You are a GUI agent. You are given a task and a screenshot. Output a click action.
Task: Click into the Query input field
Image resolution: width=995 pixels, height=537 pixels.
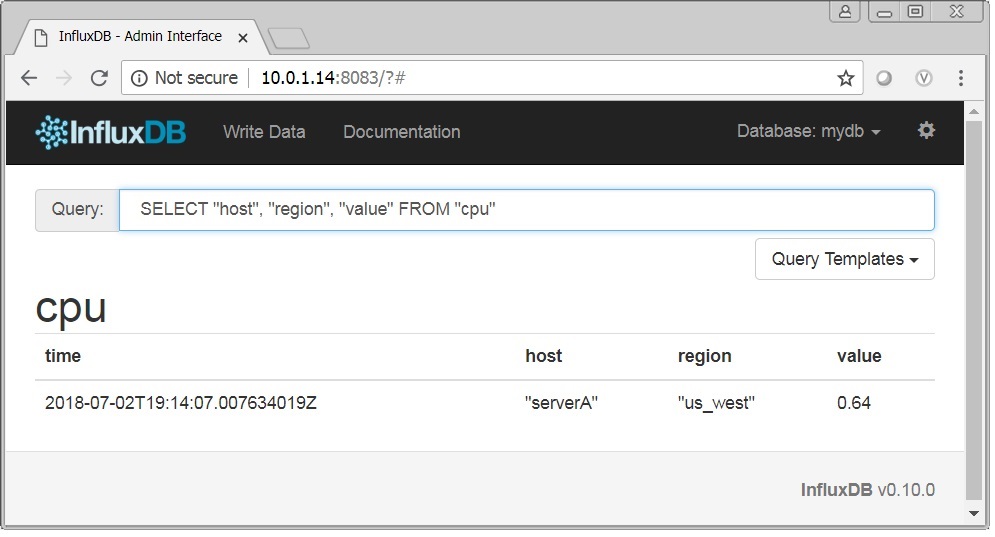[x=527, y=209]
